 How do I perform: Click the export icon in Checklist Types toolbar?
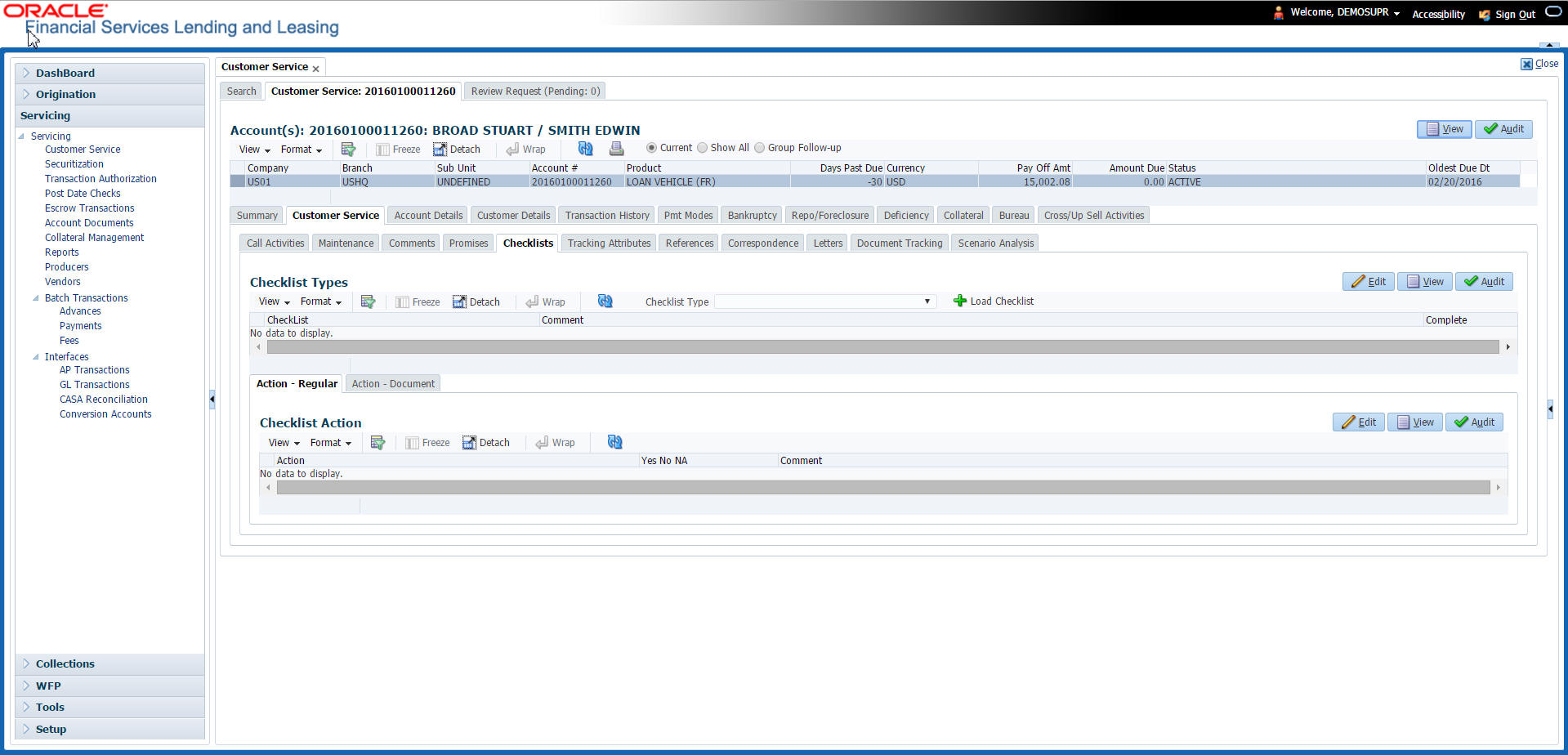pyautogui.click(x=368, y=302)
